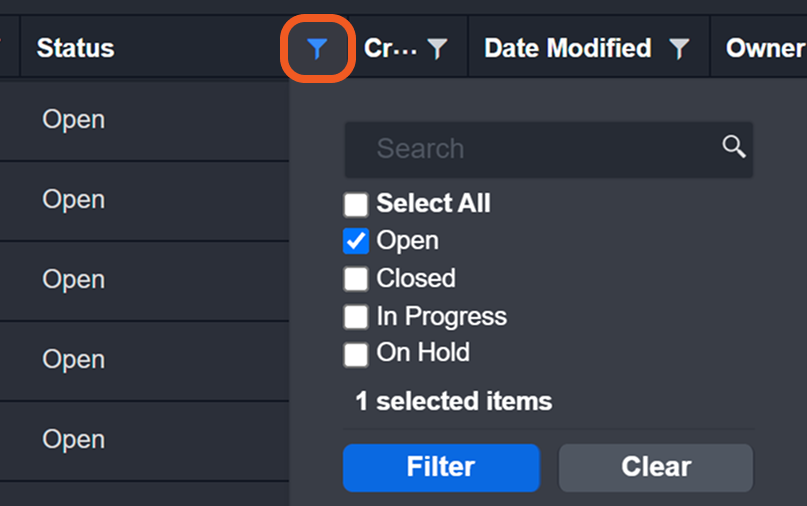
Task: Open the Date Modified column filter icon
Action: tap(679, 48)
